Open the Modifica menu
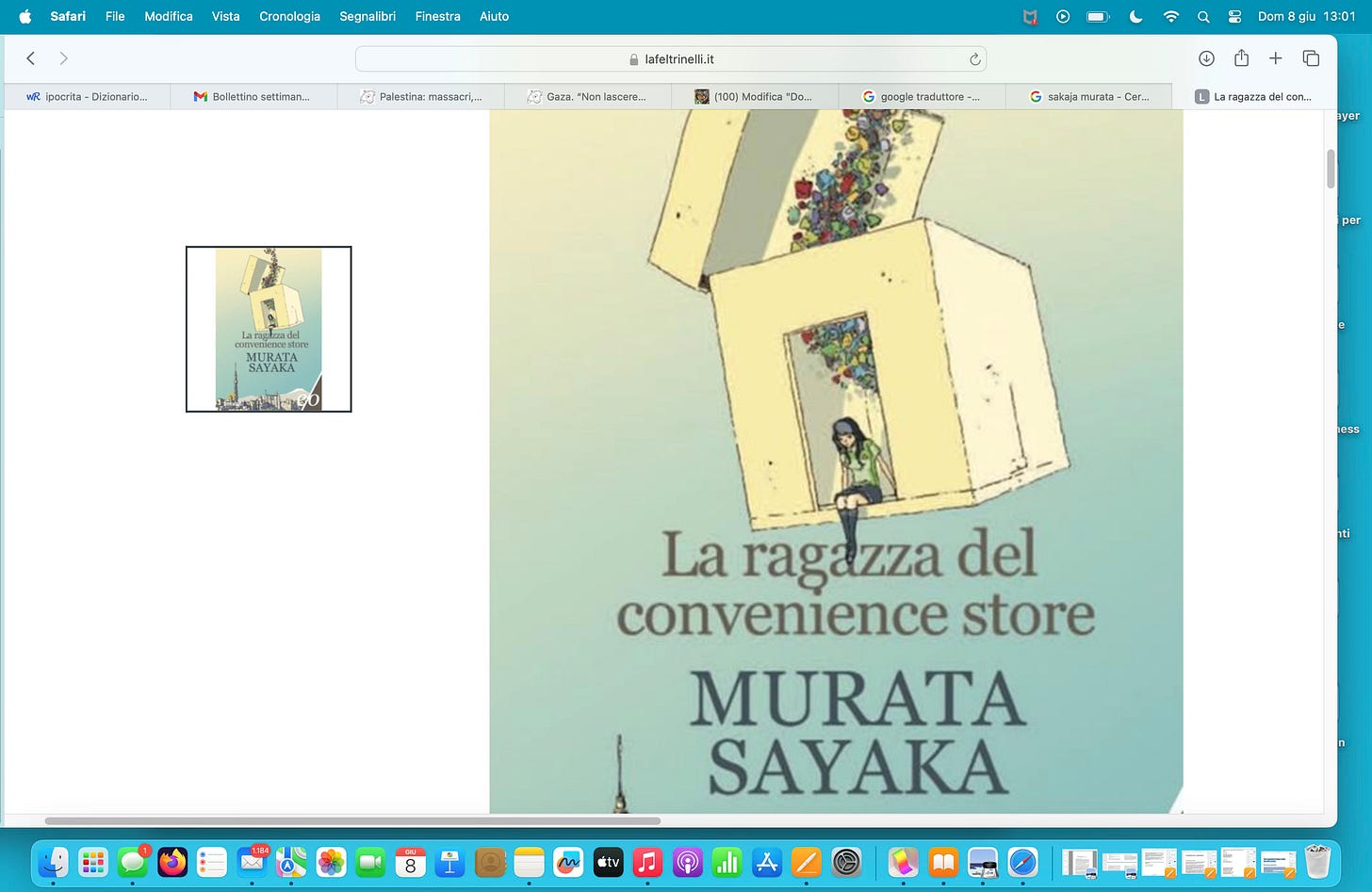This screenshot has width=1372, height=892. tap(169, 16)
